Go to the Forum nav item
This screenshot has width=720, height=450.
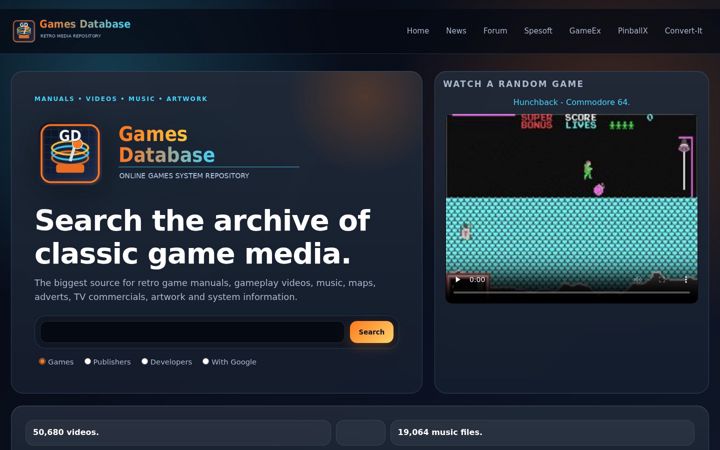495,31
